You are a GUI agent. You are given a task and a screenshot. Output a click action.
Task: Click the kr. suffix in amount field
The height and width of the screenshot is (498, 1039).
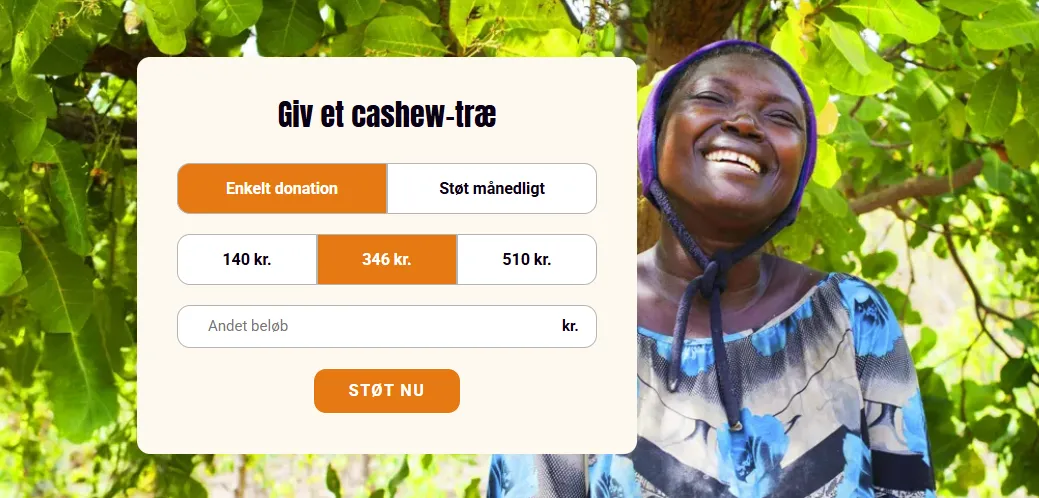(570, 326)
